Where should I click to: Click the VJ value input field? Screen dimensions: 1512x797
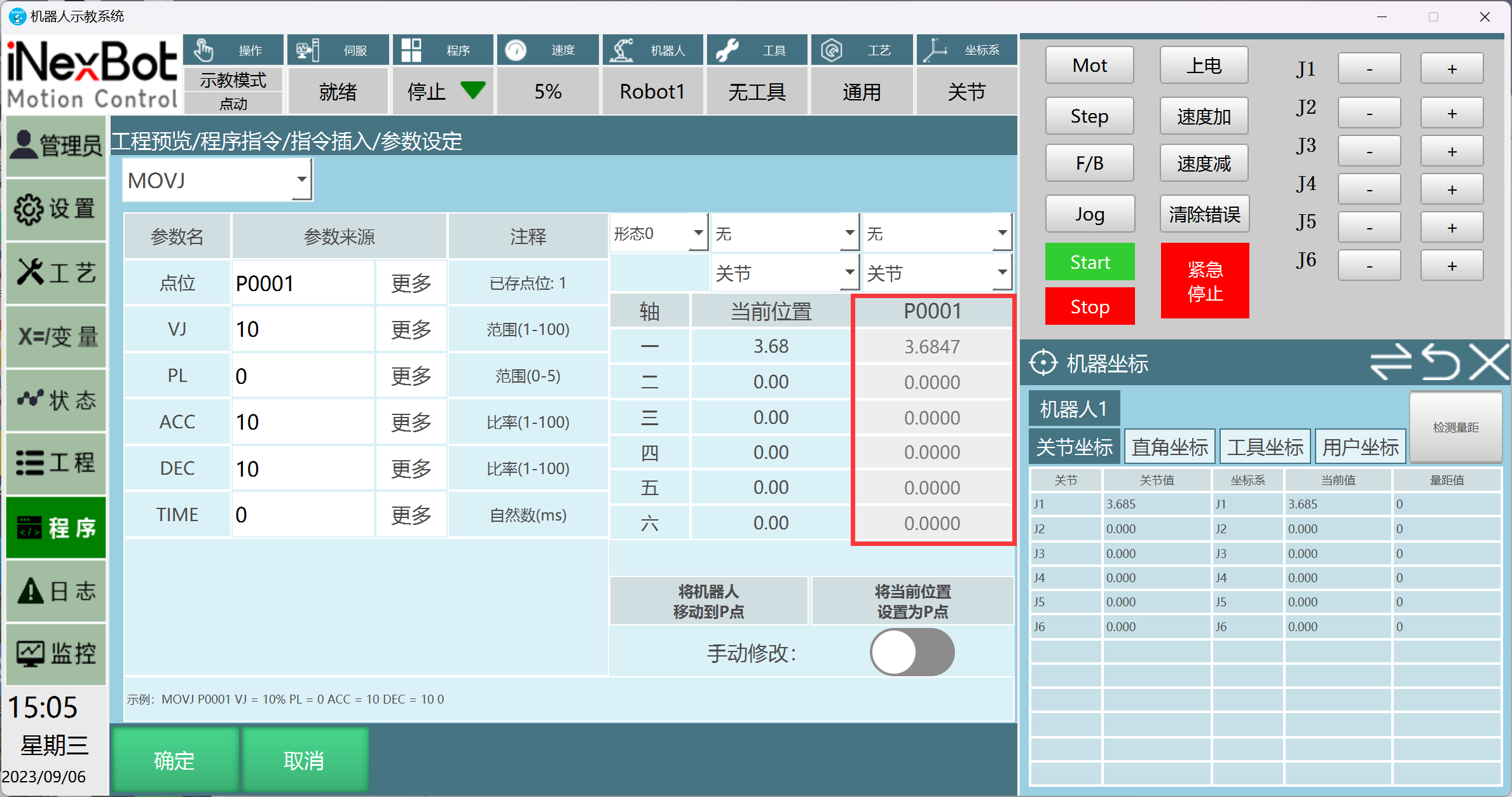pos(302,329)
